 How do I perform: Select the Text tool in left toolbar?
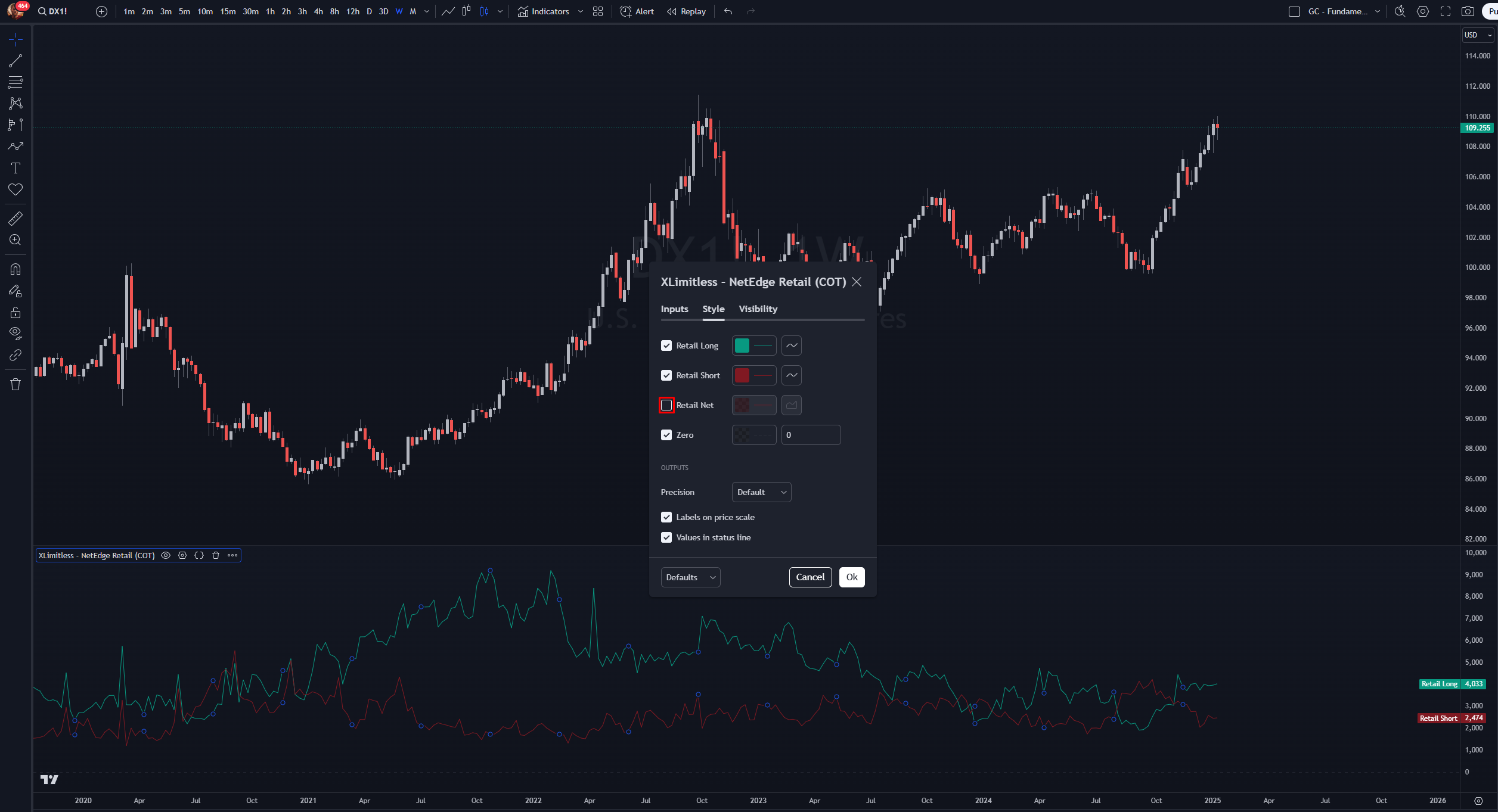(x=15, y=168)
